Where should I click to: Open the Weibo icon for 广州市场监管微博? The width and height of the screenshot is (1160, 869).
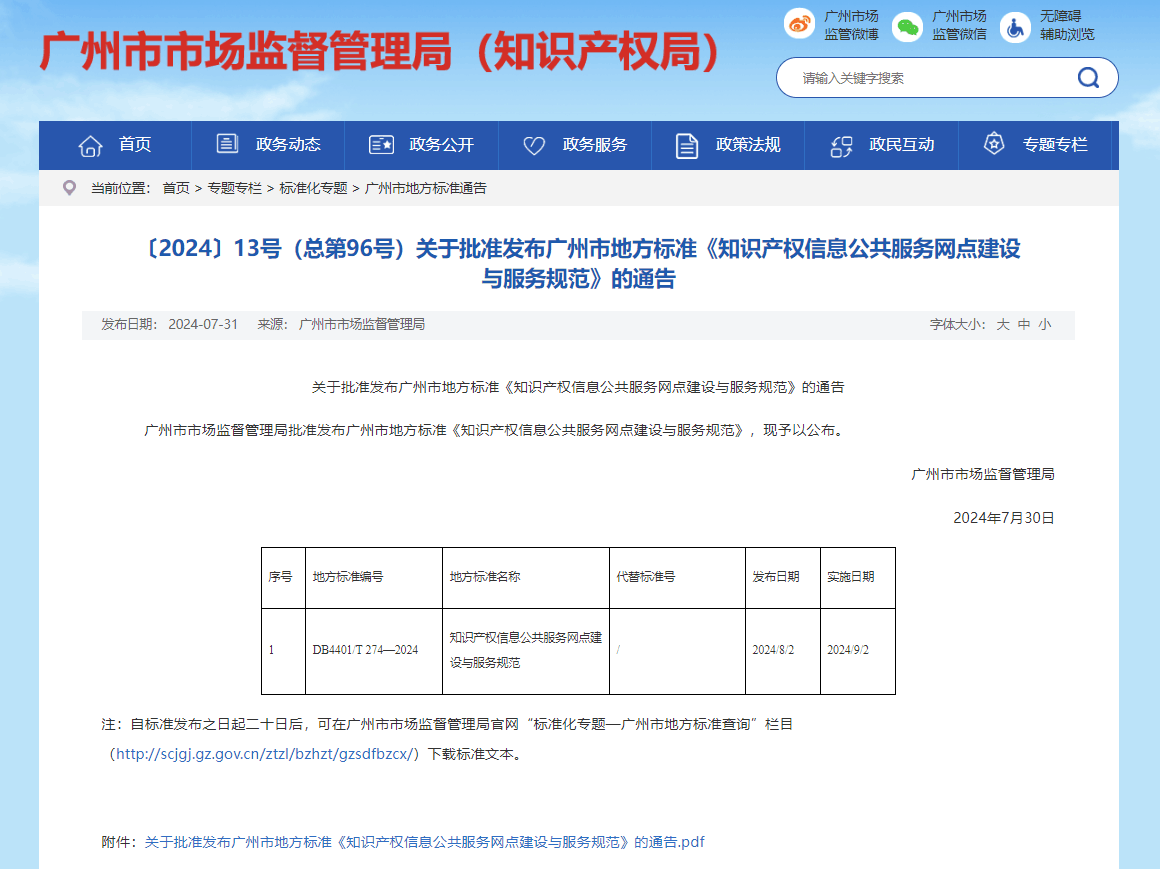[x=800, y=25]
